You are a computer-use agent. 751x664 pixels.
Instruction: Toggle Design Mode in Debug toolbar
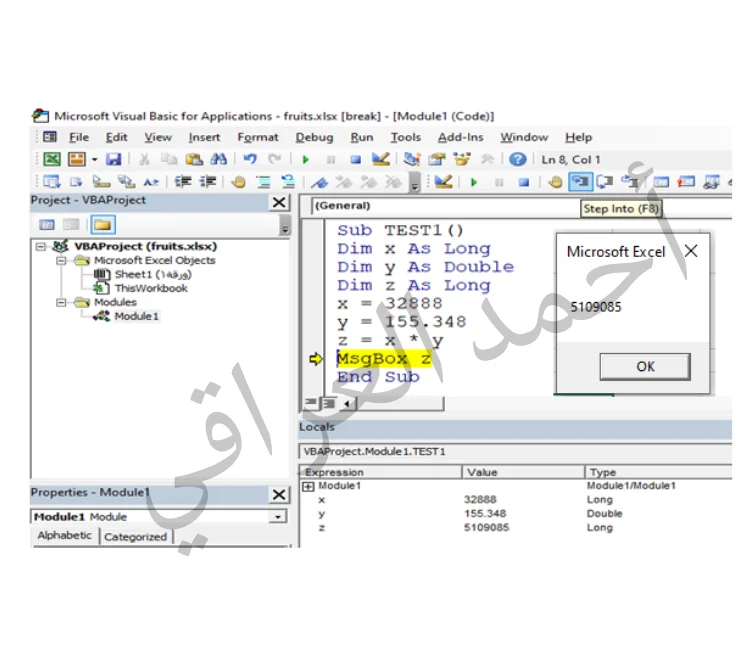(x=444, y=182)
